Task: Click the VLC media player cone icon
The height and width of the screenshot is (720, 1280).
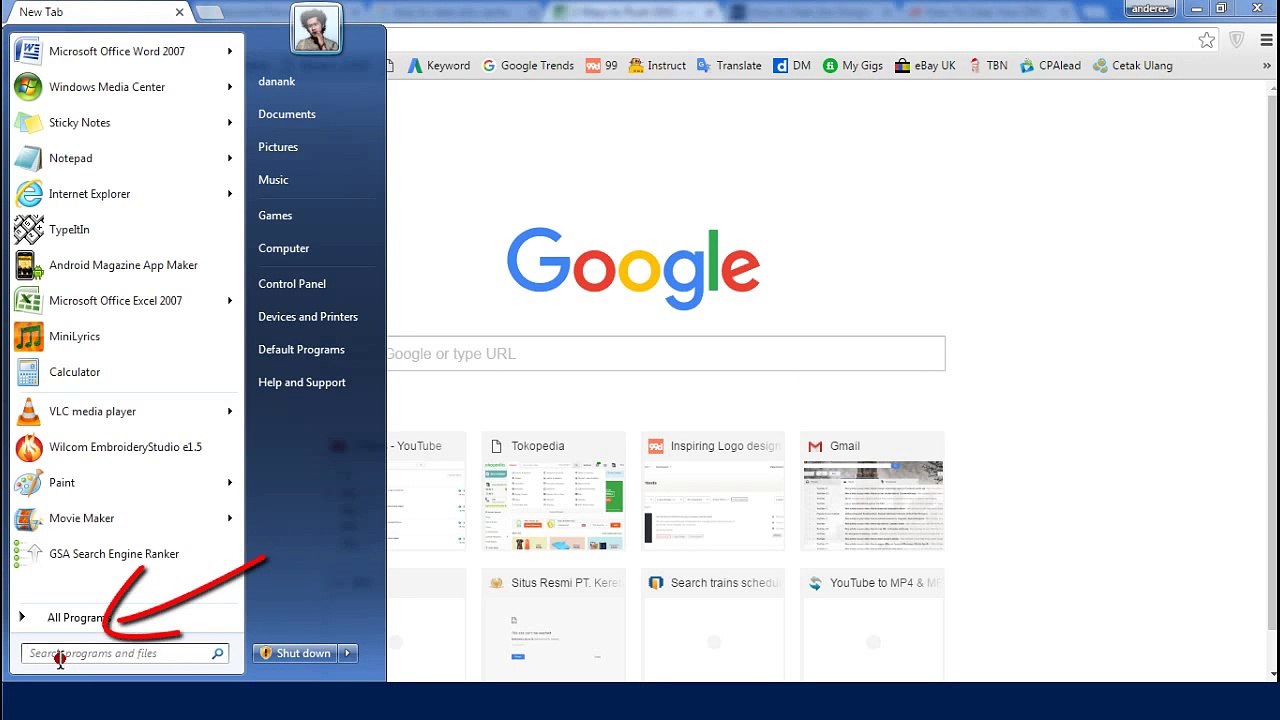Action: point(28,411)
